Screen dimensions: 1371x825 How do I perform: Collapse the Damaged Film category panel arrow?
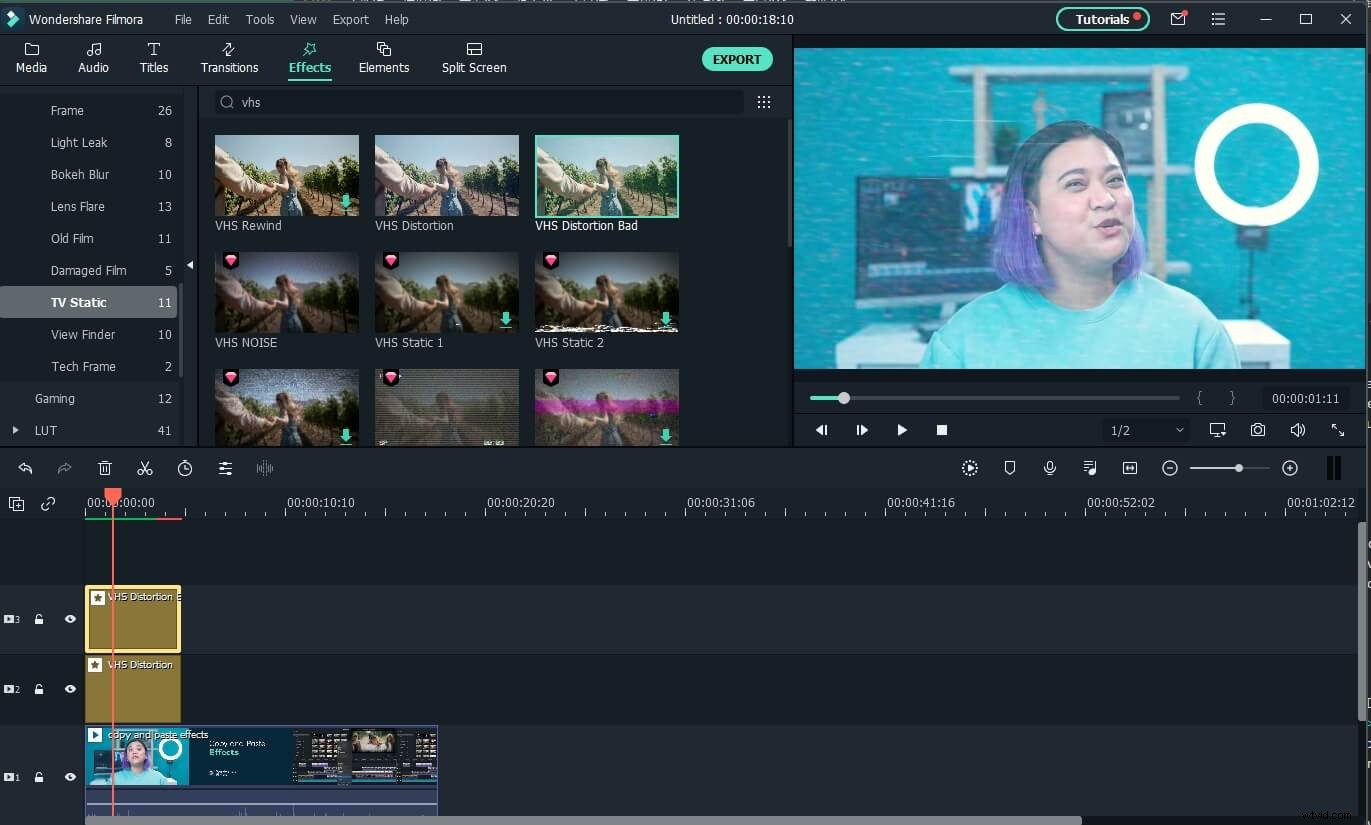[189, 266]
